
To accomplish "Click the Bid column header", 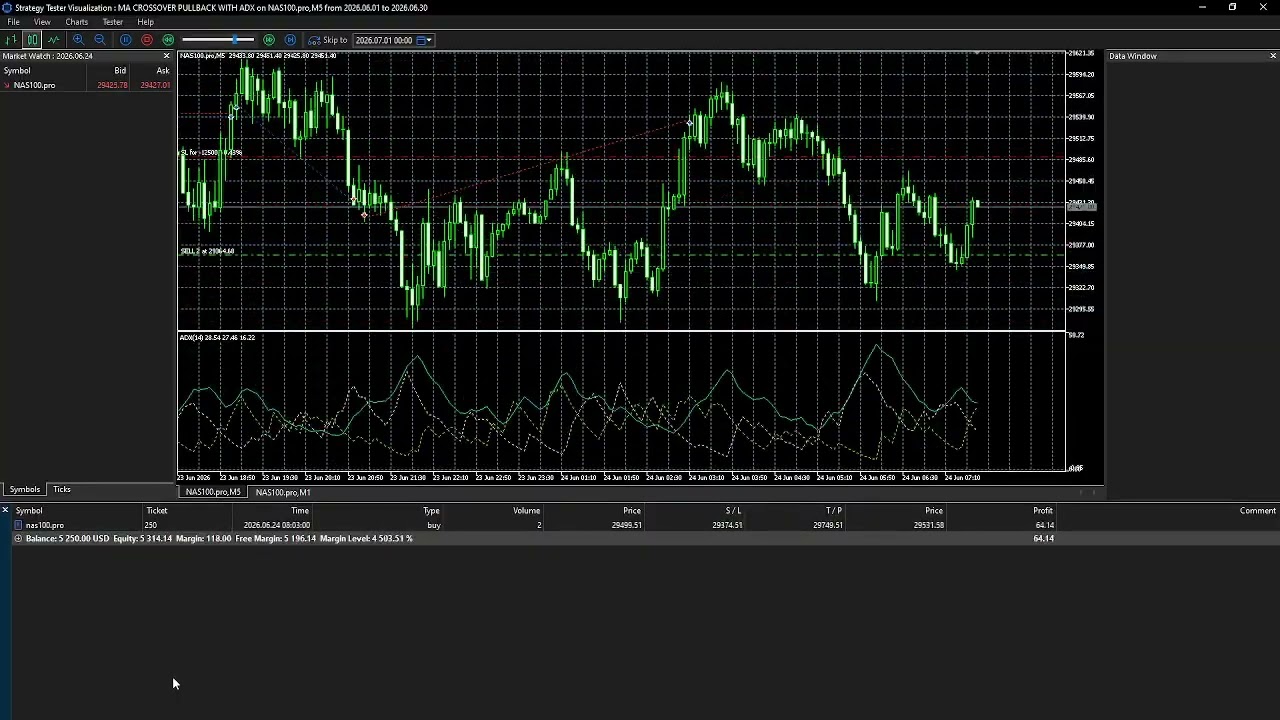I will point(120,71).
